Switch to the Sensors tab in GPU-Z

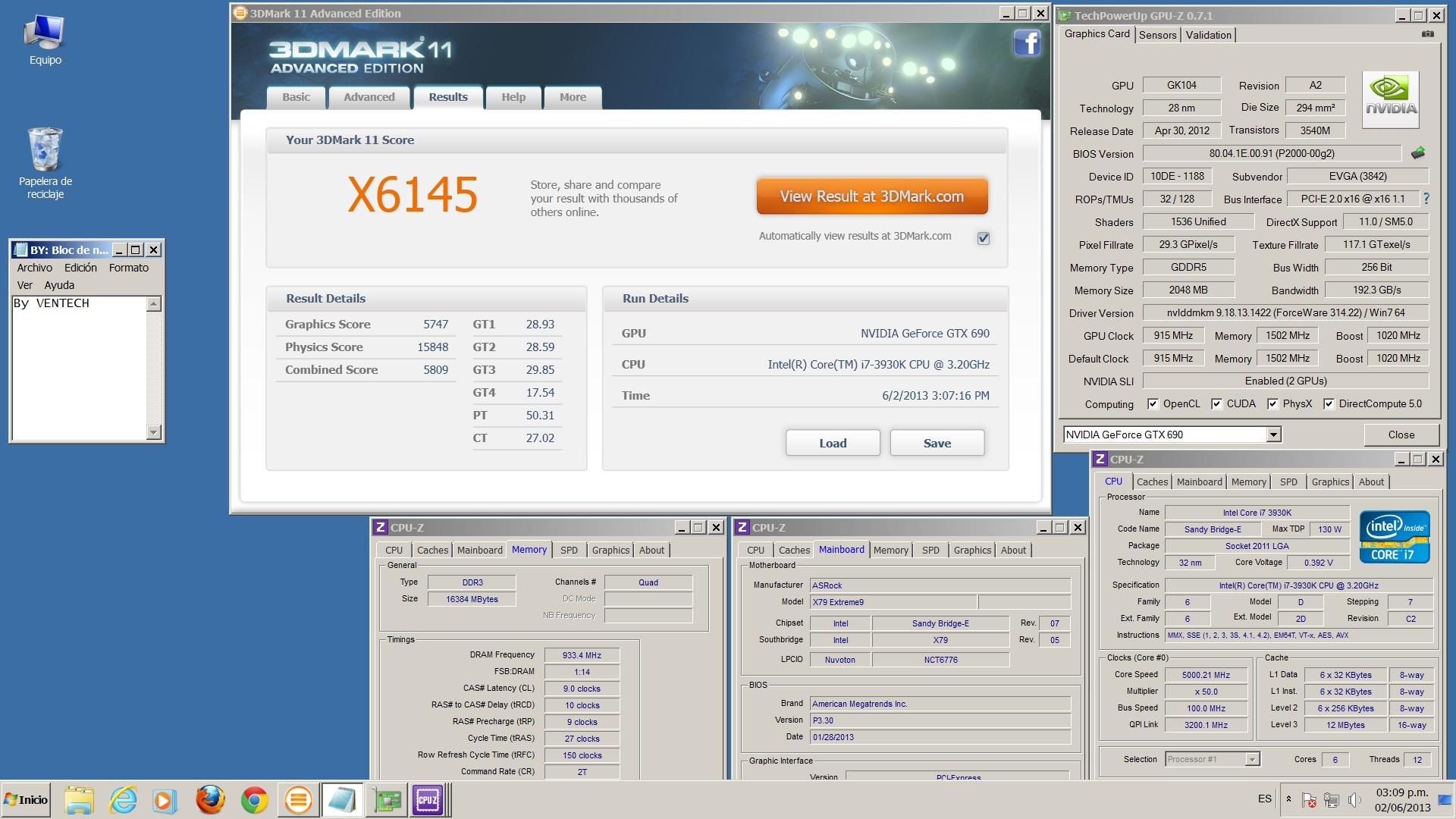tap(1157, 35)
